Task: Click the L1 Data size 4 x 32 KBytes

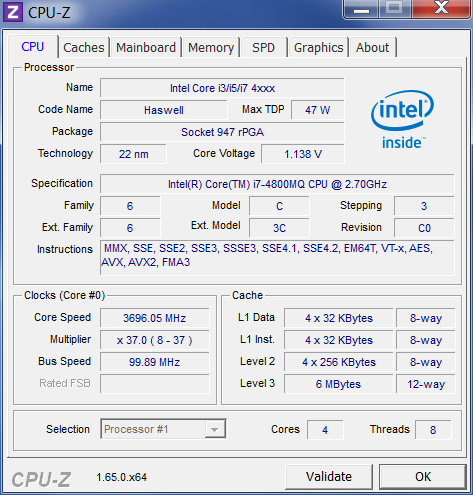Action: pyautogui.click(x=339, y=318)
